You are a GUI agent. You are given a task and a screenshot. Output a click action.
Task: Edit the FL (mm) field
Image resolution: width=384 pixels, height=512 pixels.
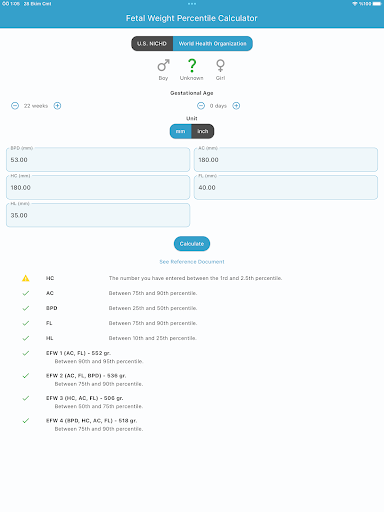point(286,188)
